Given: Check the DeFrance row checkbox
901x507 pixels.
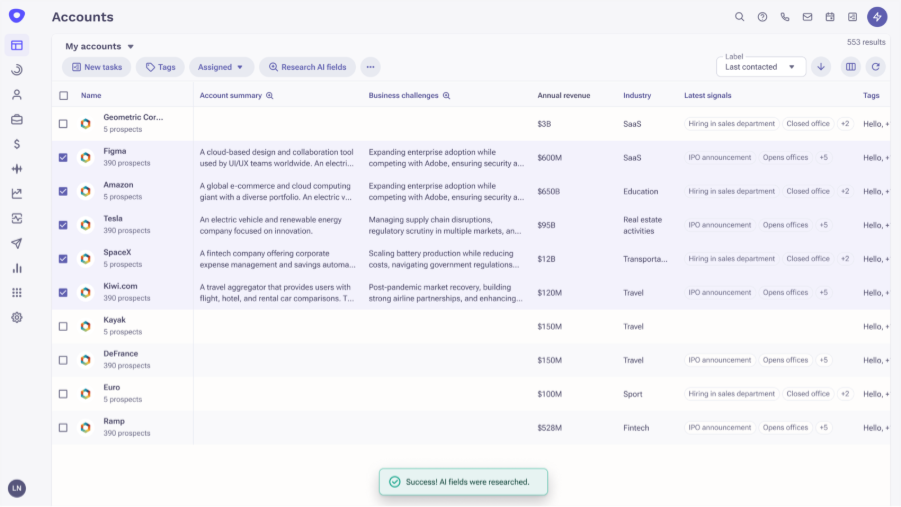Looking at the screenshot, I should pyautogui.click(x=63, y=360).
